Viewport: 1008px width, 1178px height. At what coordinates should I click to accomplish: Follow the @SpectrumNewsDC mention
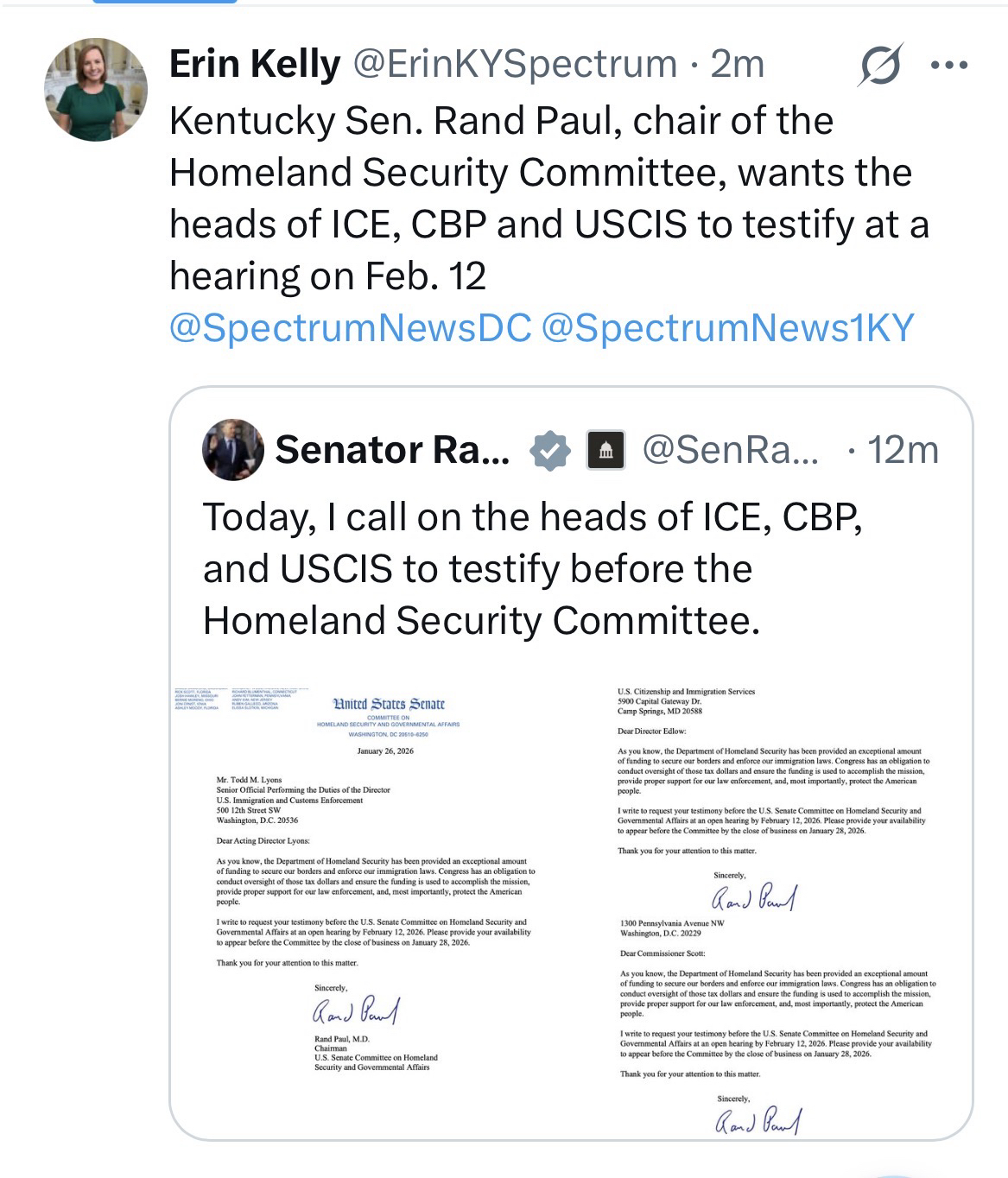[351, 328]
